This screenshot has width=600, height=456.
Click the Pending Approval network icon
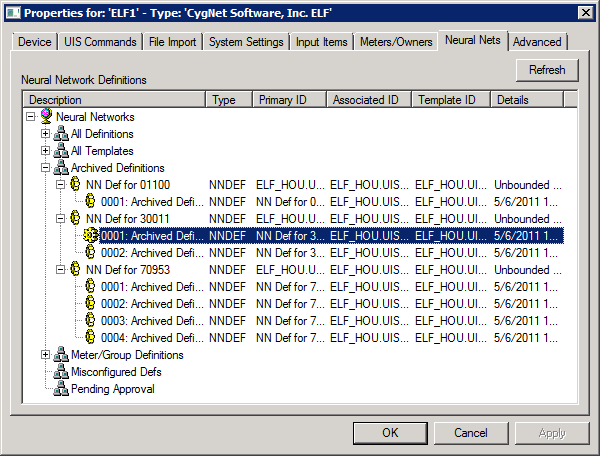click(x=61, y=389)
